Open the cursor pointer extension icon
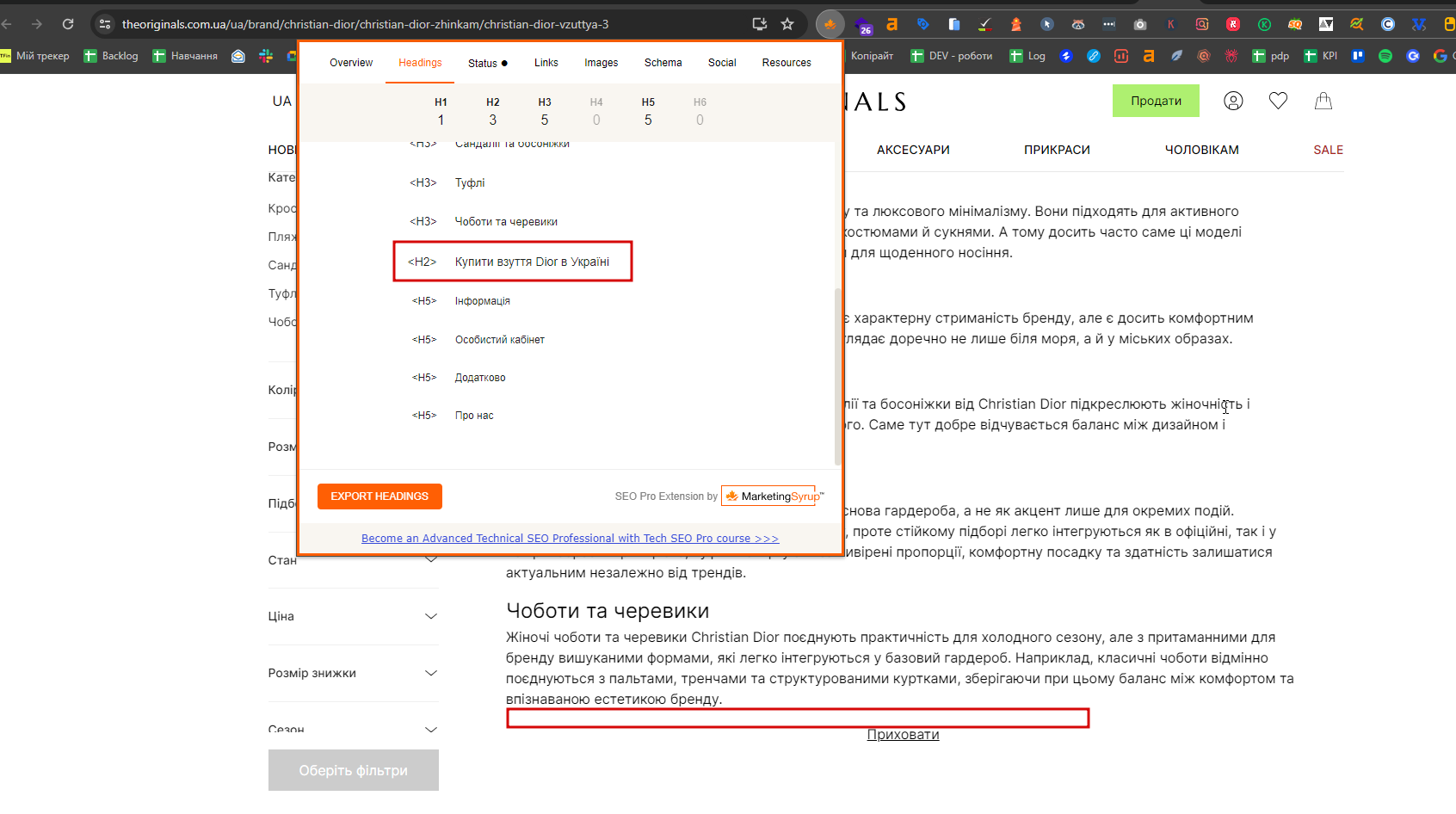 tap(1047, 24)
